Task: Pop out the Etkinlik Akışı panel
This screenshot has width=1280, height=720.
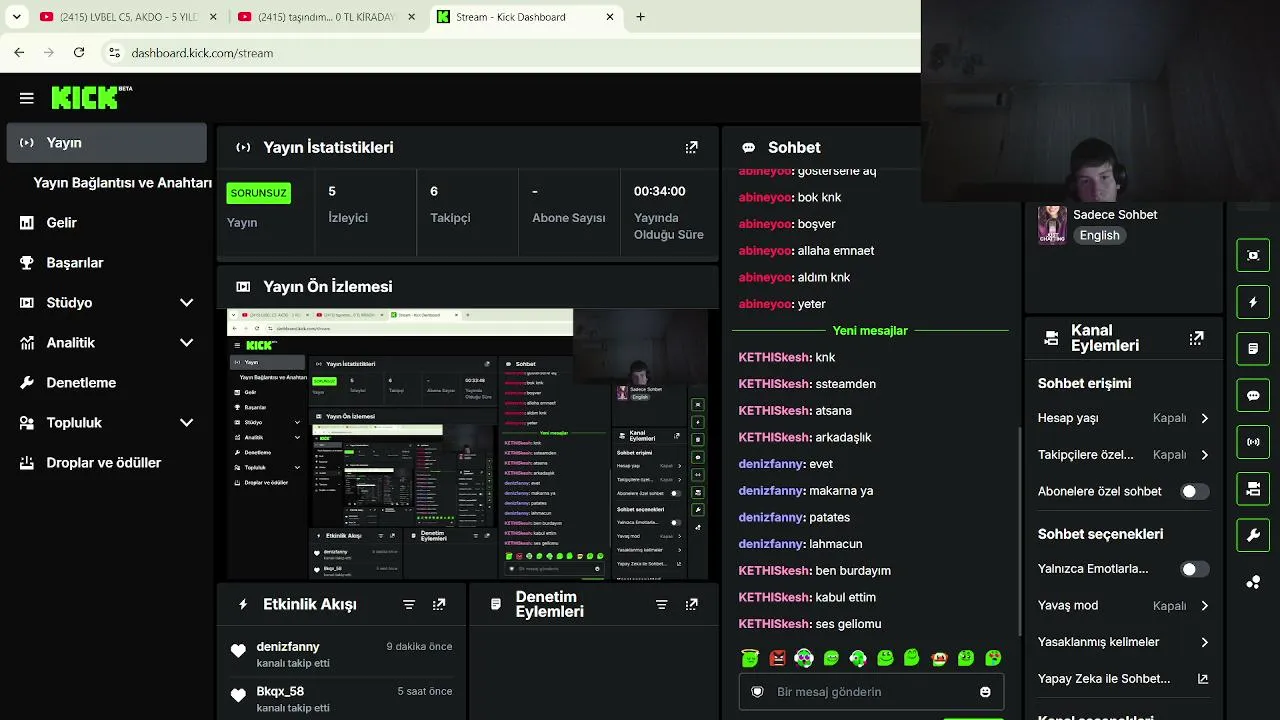Action: [x=439, y=605]
